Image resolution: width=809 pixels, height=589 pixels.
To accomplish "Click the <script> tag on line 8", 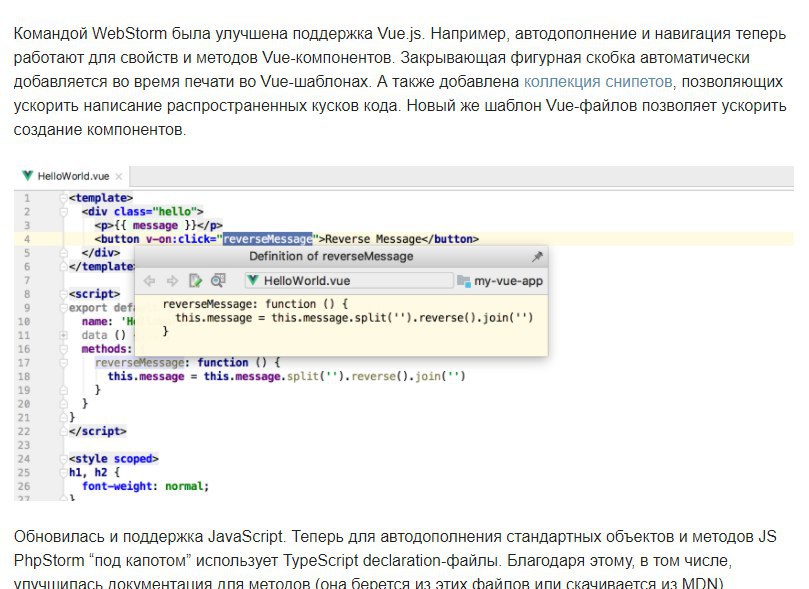I will (94, 294).
